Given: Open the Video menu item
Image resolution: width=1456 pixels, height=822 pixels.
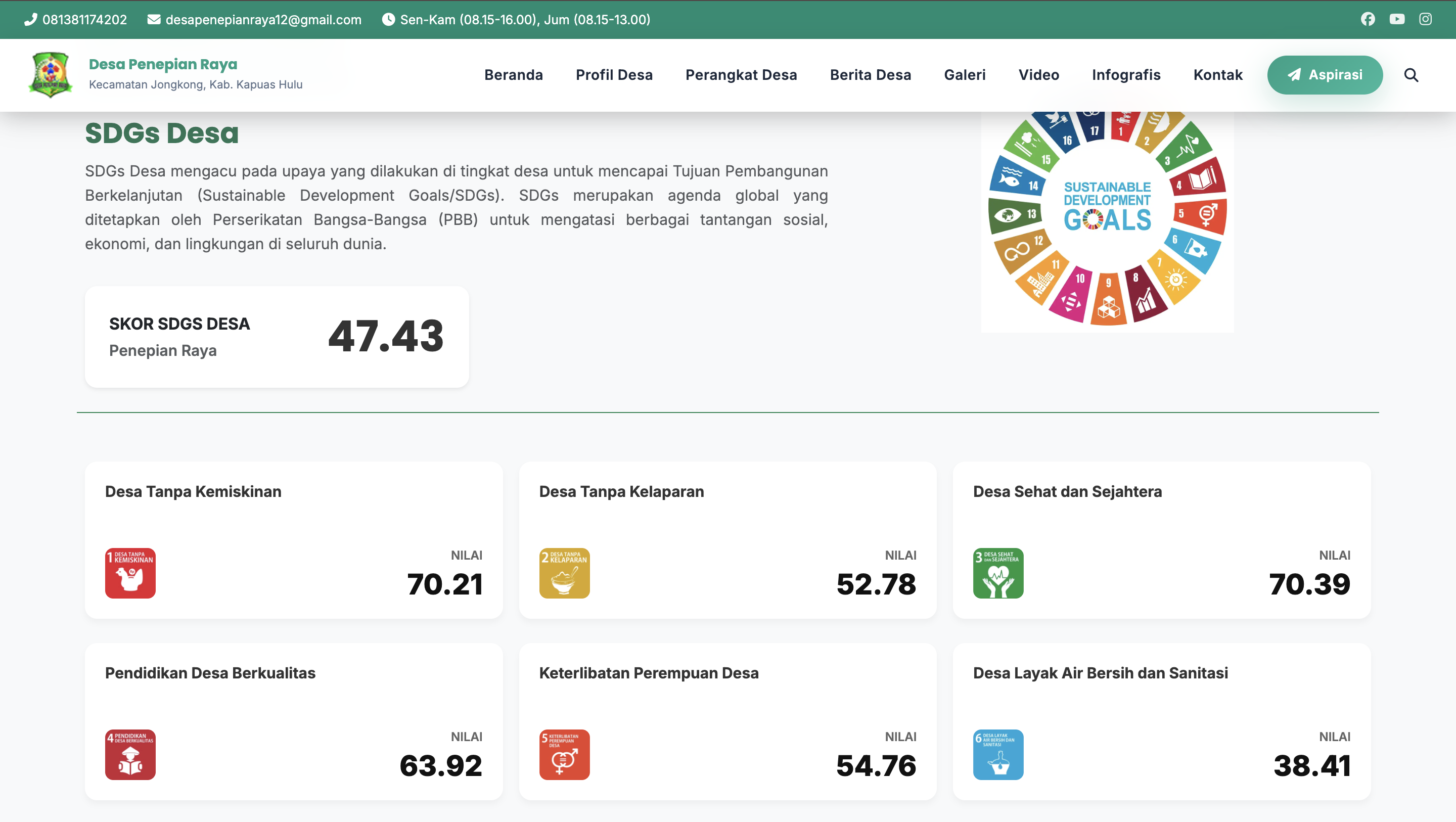Looking at the screenshot, I should [x=1038, y=75].
